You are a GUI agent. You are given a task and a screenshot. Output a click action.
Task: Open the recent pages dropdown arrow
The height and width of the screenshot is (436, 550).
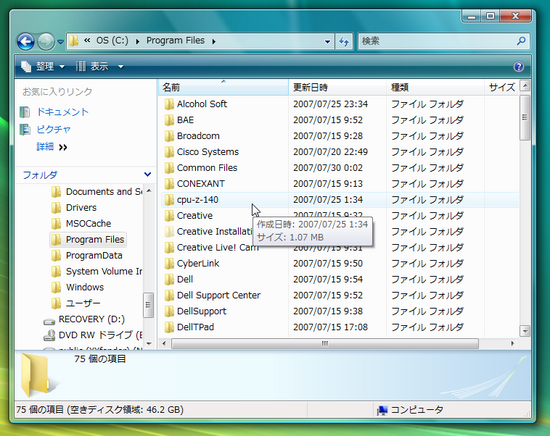[x=60, y=42]
